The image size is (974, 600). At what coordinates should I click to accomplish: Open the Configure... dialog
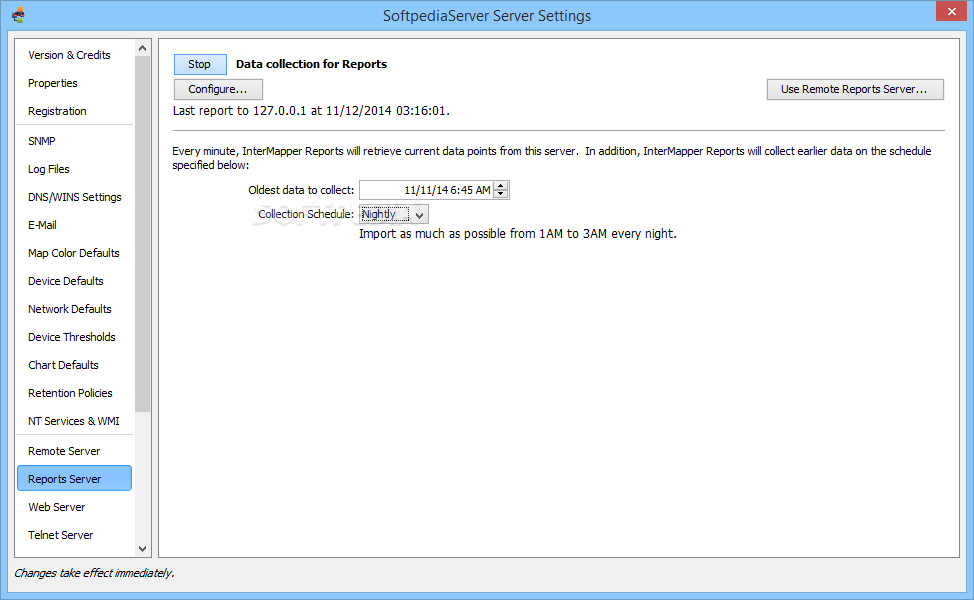click(x=218, y=89)
